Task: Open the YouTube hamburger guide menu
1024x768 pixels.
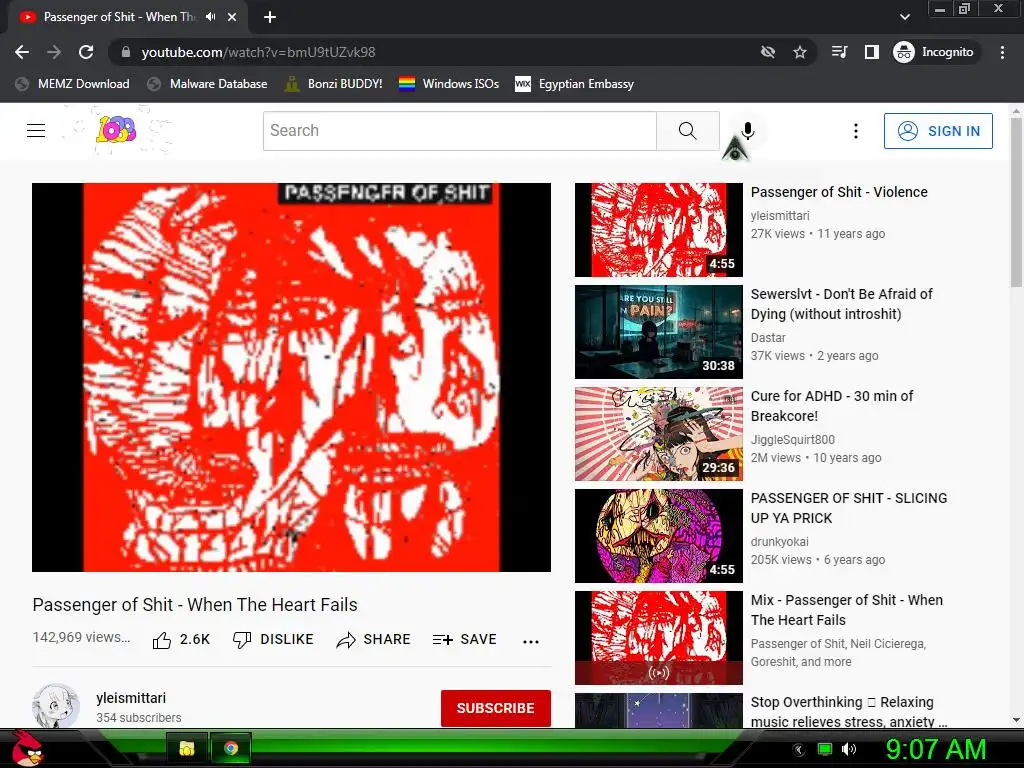Action: point(36,131)
